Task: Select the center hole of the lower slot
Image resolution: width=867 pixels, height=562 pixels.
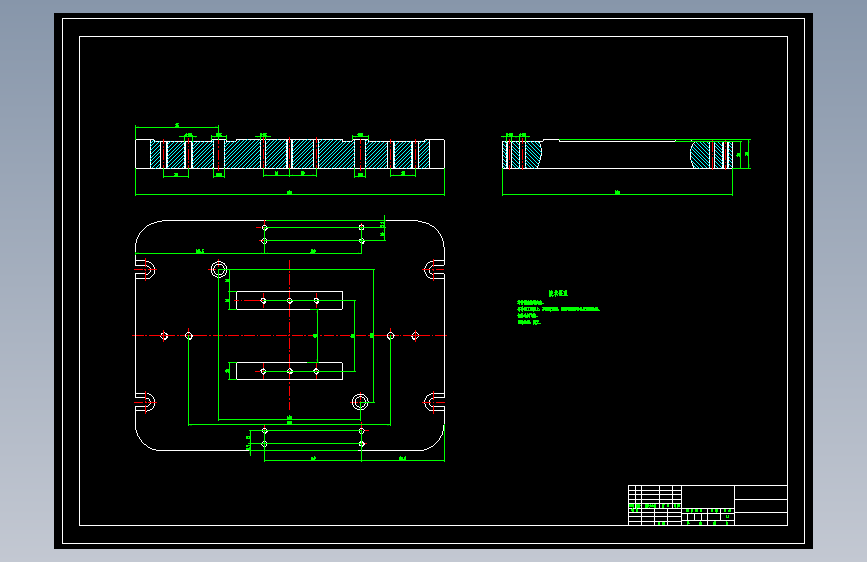Action: (x=290, y=371)
